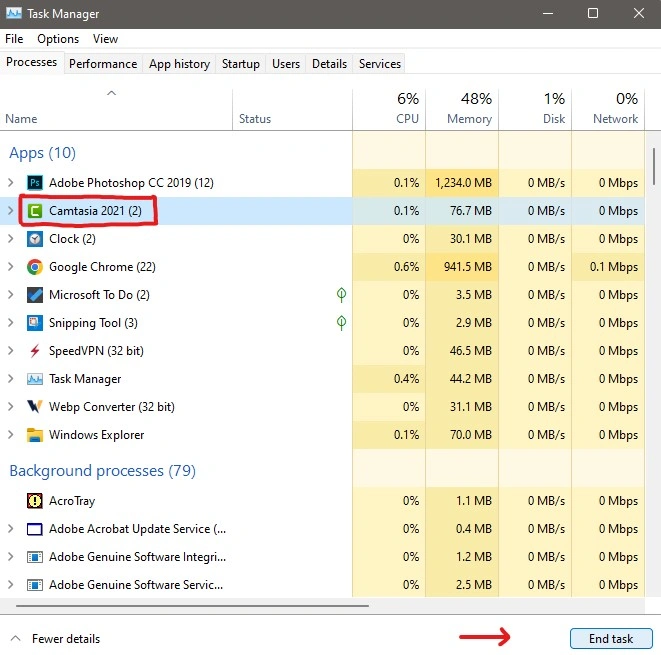661x655 pixels.
Task: Switch to the Performance tab
Action: point(103,64)
